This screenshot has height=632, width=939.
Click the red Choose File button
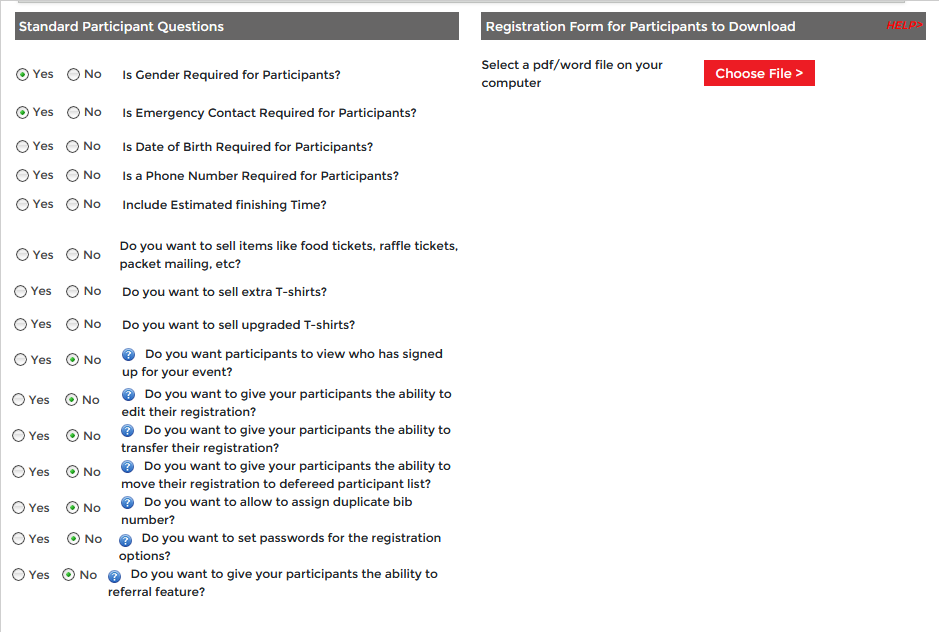coord(759,73)
